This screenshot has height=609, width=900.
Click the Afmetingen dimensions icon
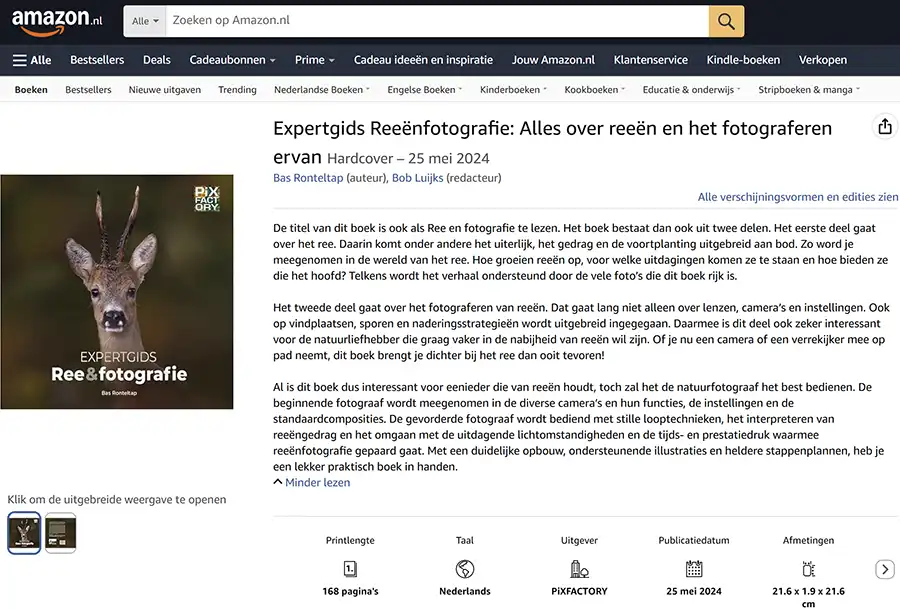coord(808,569)
